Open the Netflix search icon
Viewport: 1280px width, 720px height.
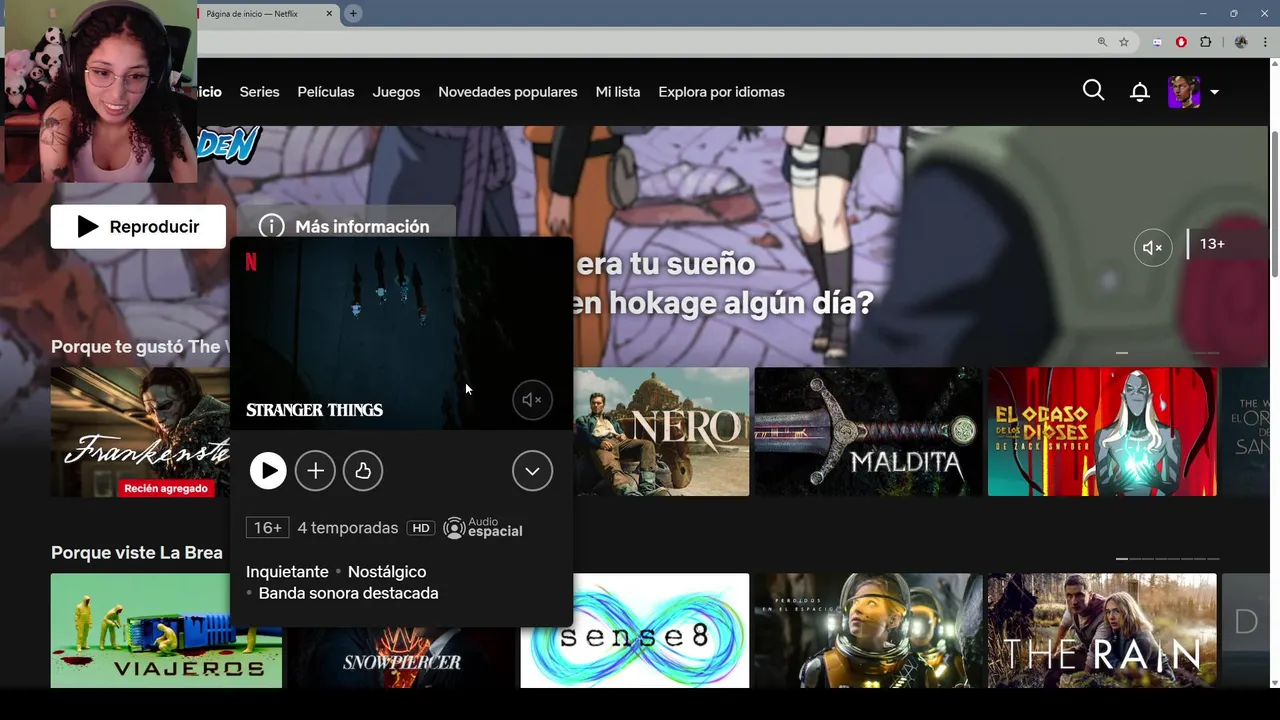coord(1093,91)
